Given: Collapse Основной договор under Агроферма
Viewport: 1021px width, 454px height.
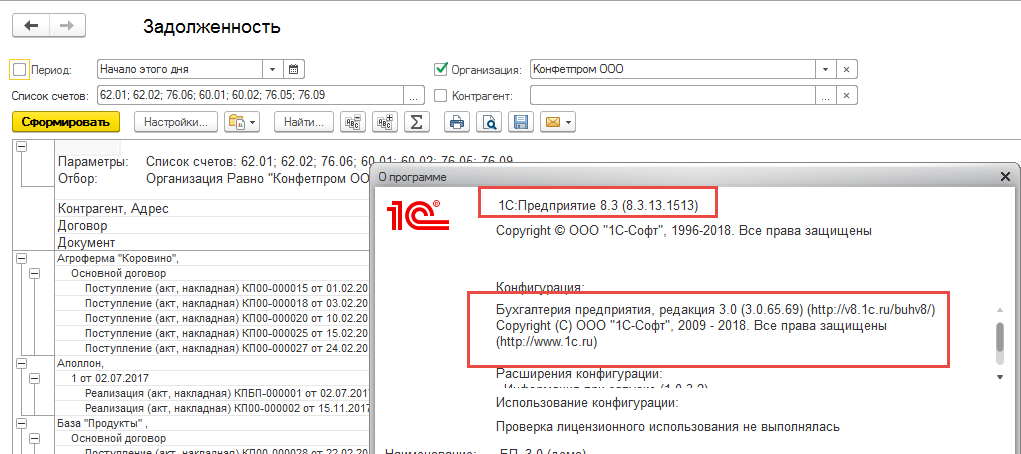Looking at the screenshot, I should pyautogui.click(x=35, y=274).
